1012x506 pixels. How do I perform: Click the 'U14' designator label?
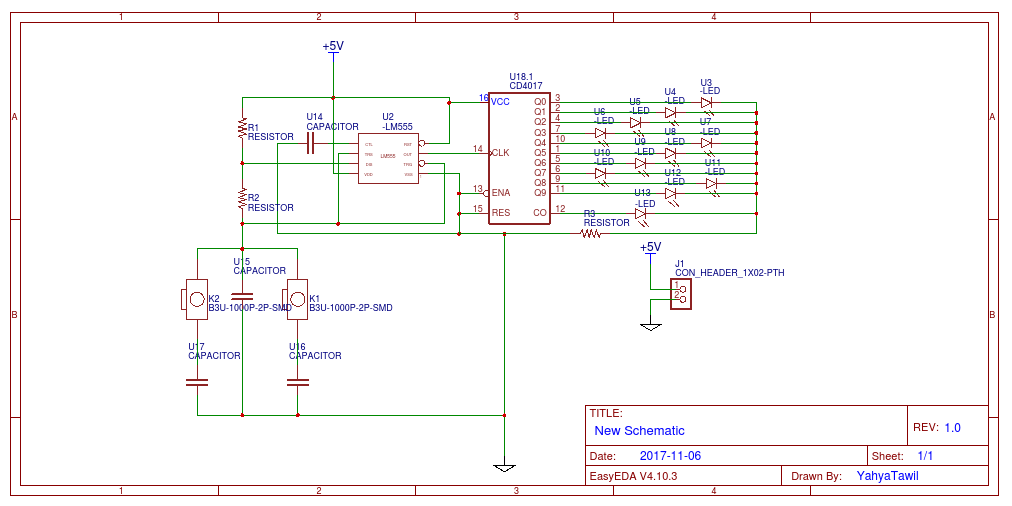click(314, 117)
